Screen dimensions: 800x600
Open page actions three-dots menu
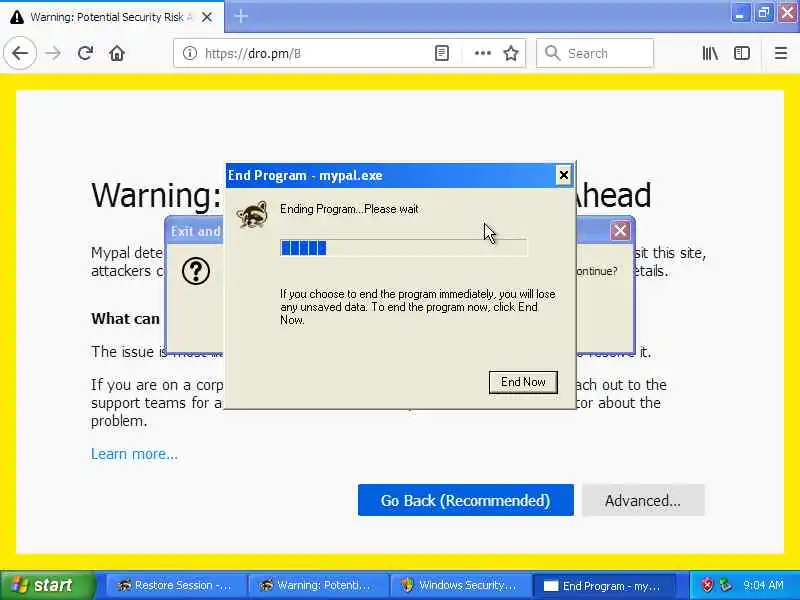pyautogui.click(x=483, y=53)
